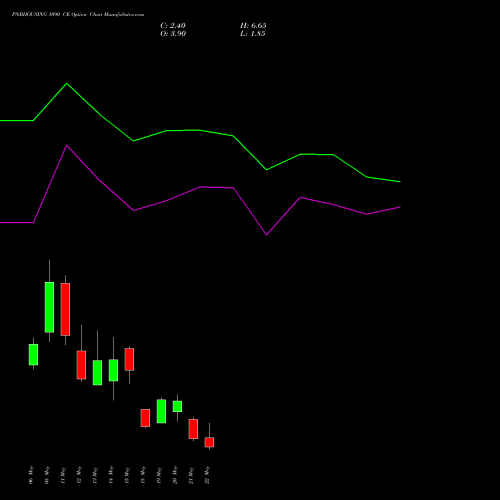
Task: Click the '13 May' date axis label
Action: 95,475
